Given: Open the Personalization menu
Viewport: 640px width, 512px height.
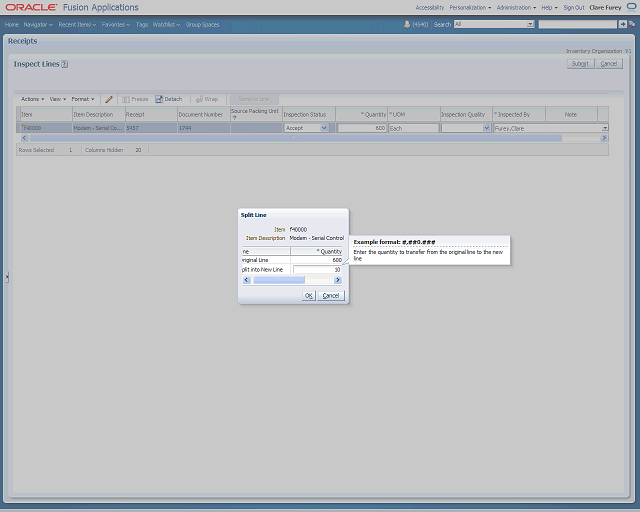Looking at the screenshot, I should point(470,7).
